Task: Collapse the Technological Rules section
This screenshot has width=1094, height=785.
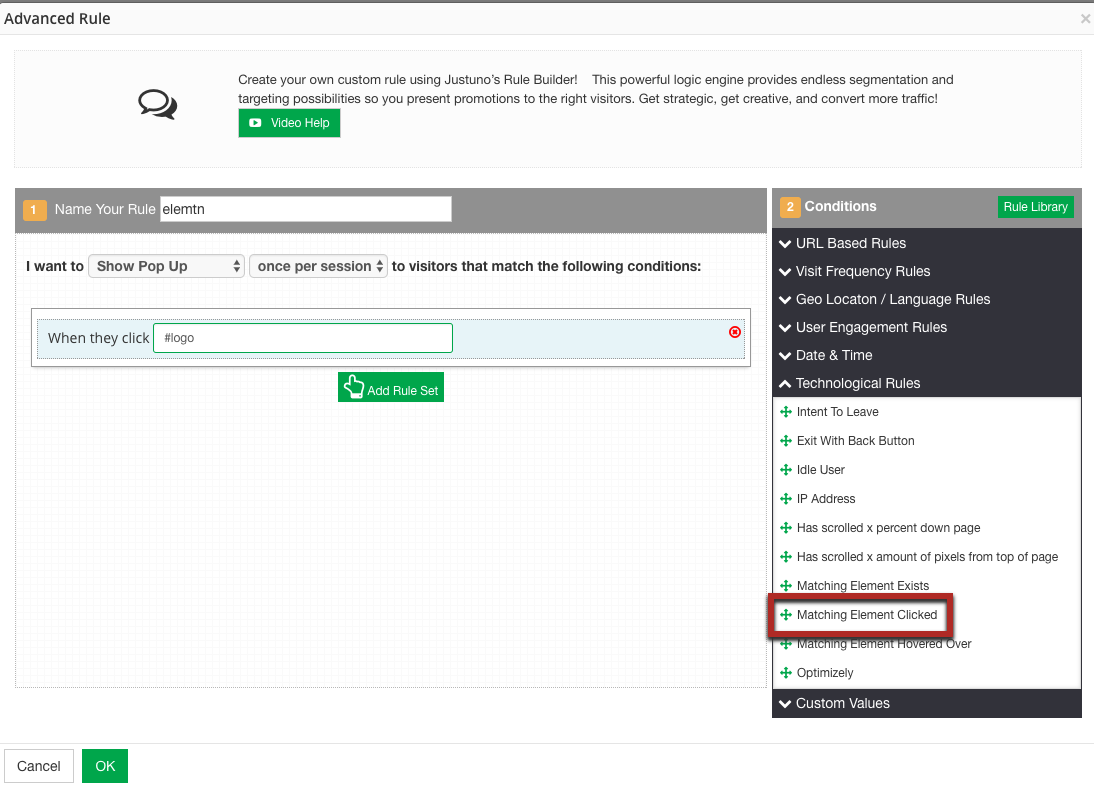Action: (857, 383)
